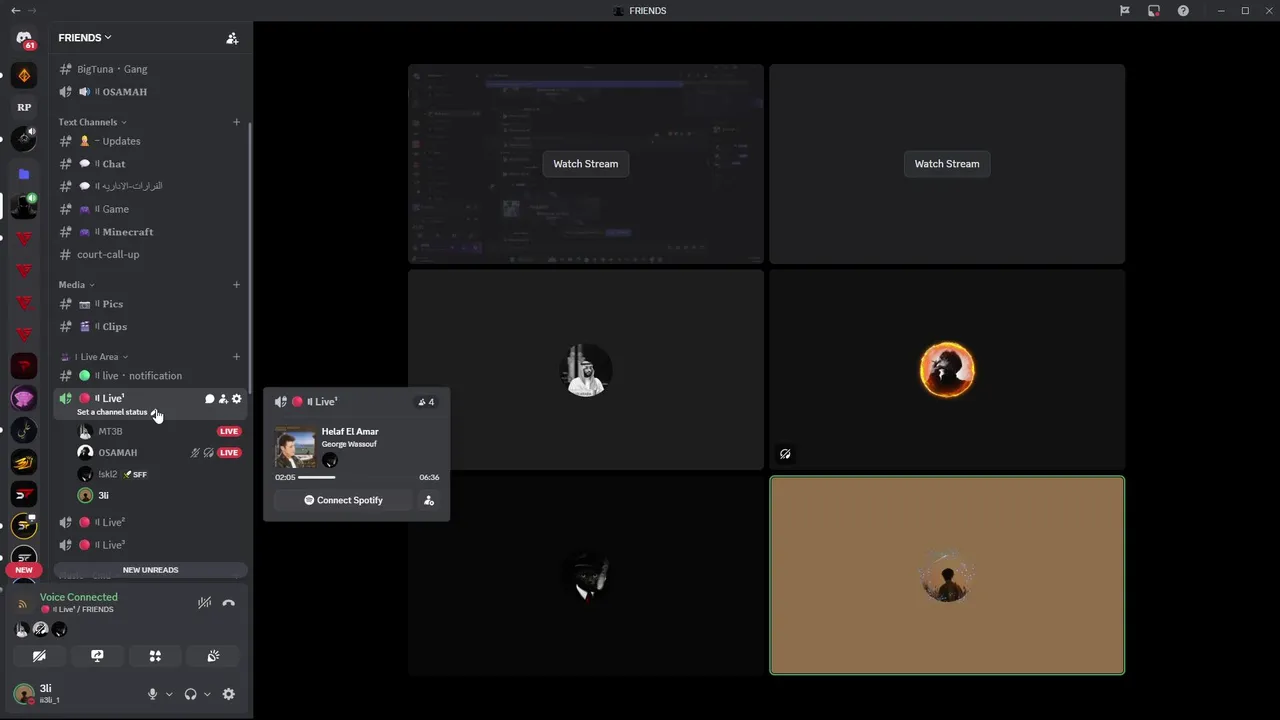Click Connect Spotify button
The image size is (1280, 720).
click(344, 500)
